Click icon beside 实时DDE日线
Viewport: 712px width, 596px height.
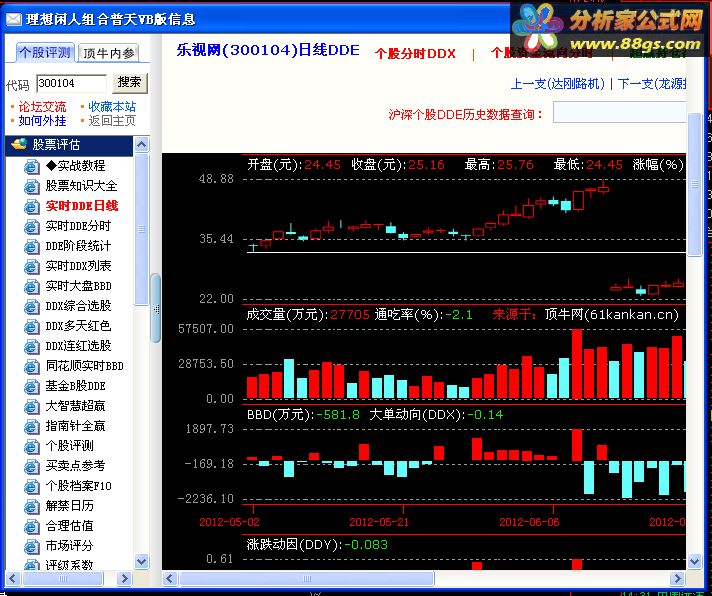[31, 207]
